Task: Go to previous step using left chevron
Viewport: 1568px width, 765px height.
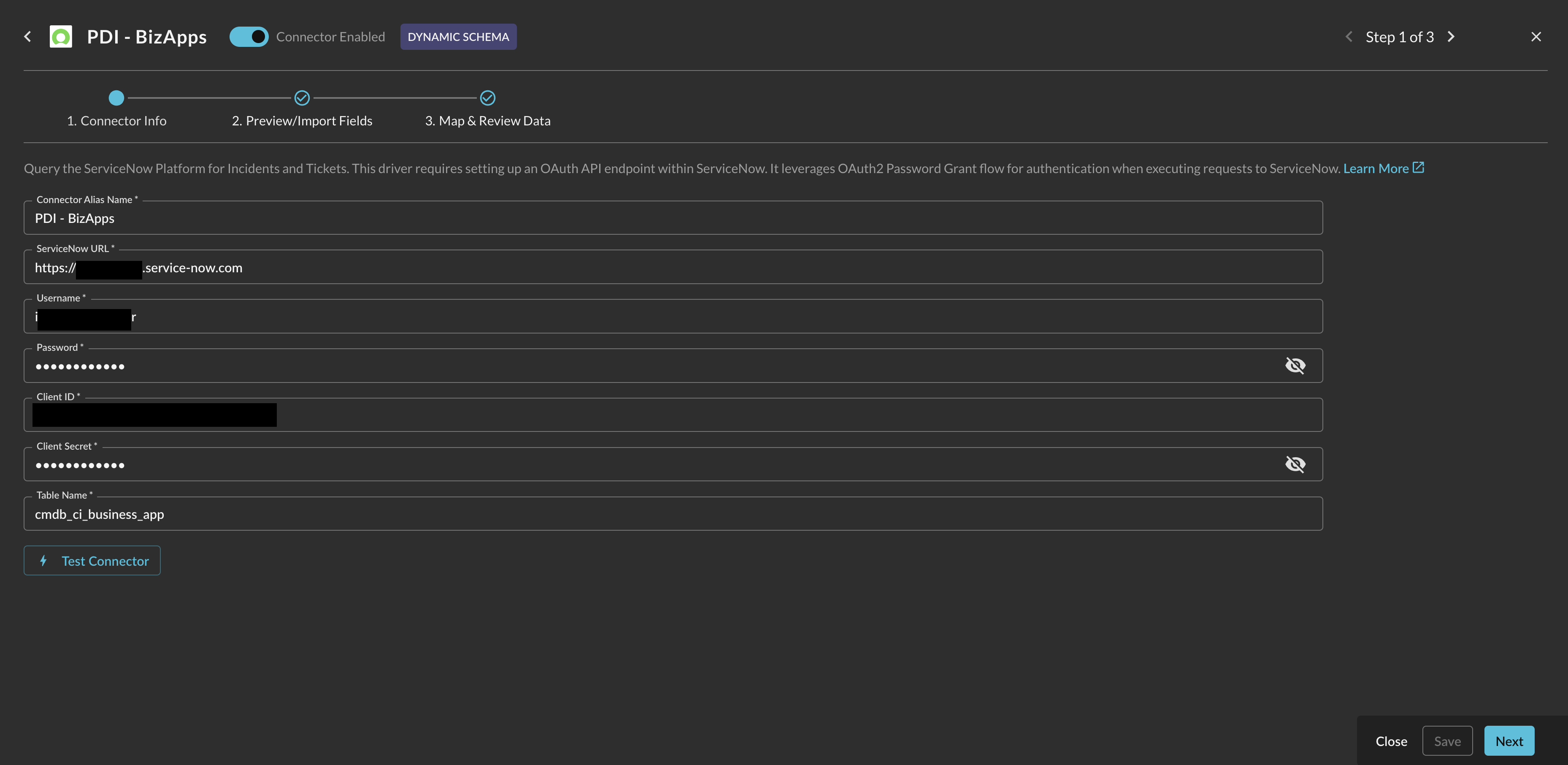Action: coord(1349,37)
